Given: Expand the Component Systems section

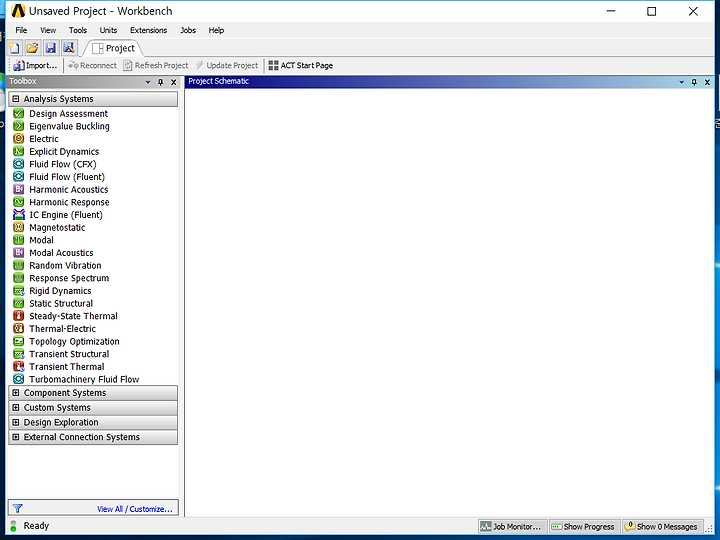Looking at the screenshot, I should point(16,393).
